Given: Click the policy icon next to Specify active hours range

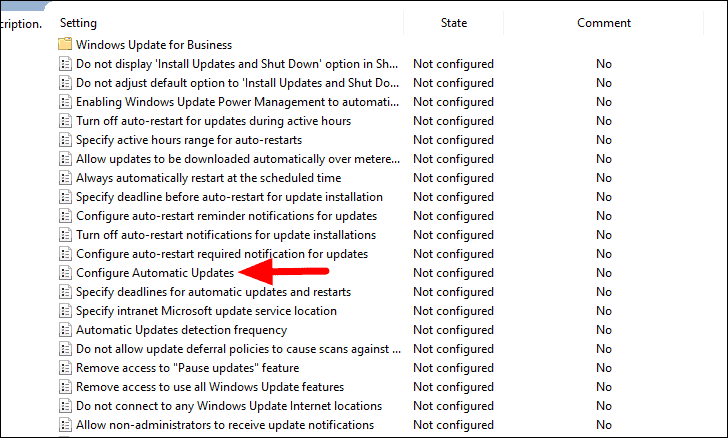Looking at the screenshot, I should pos(65,140).
